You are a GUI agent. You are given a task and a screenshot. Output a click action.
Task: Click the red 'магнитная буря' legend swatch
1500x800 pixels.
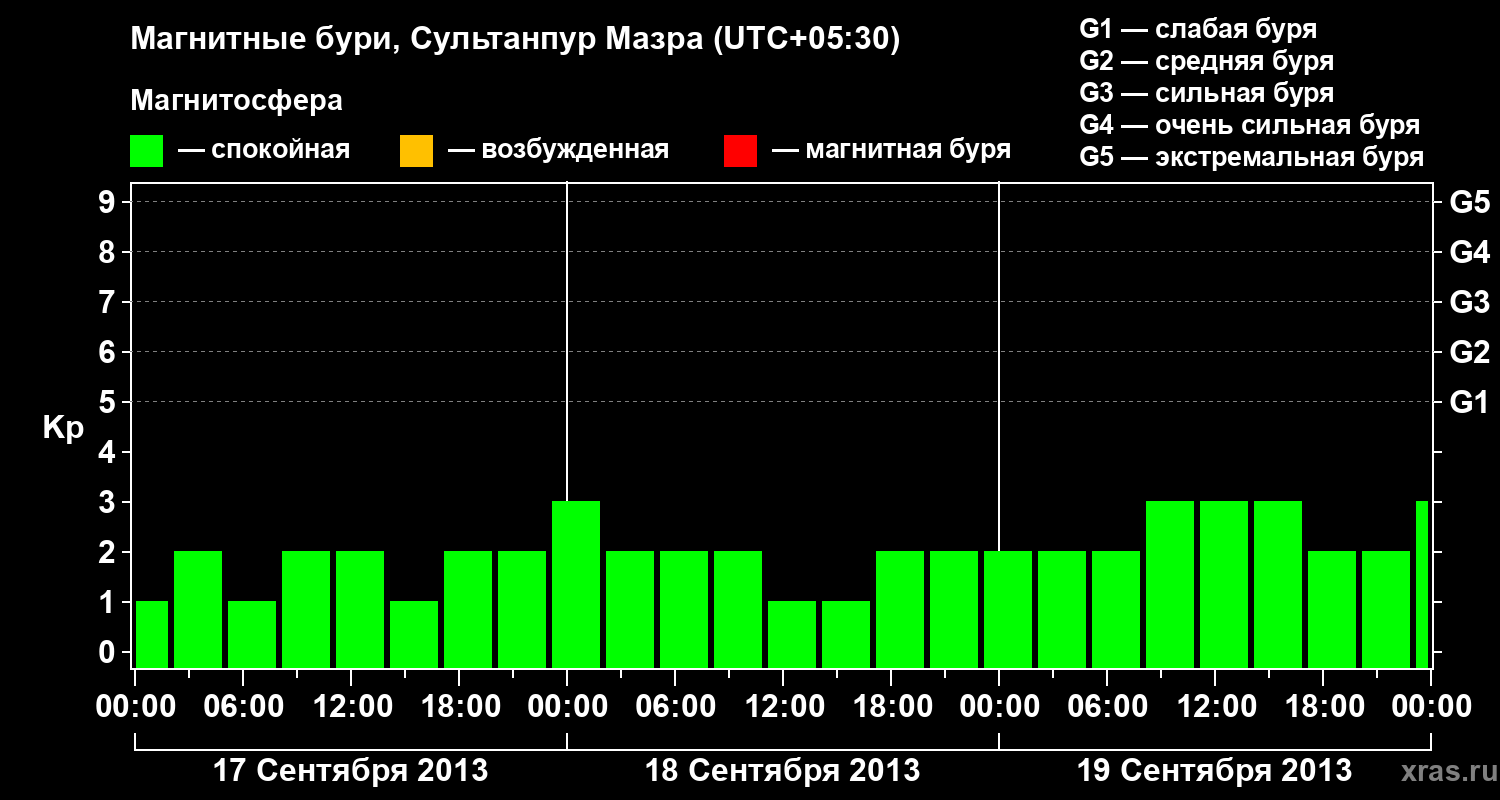(x=740, y=151)
